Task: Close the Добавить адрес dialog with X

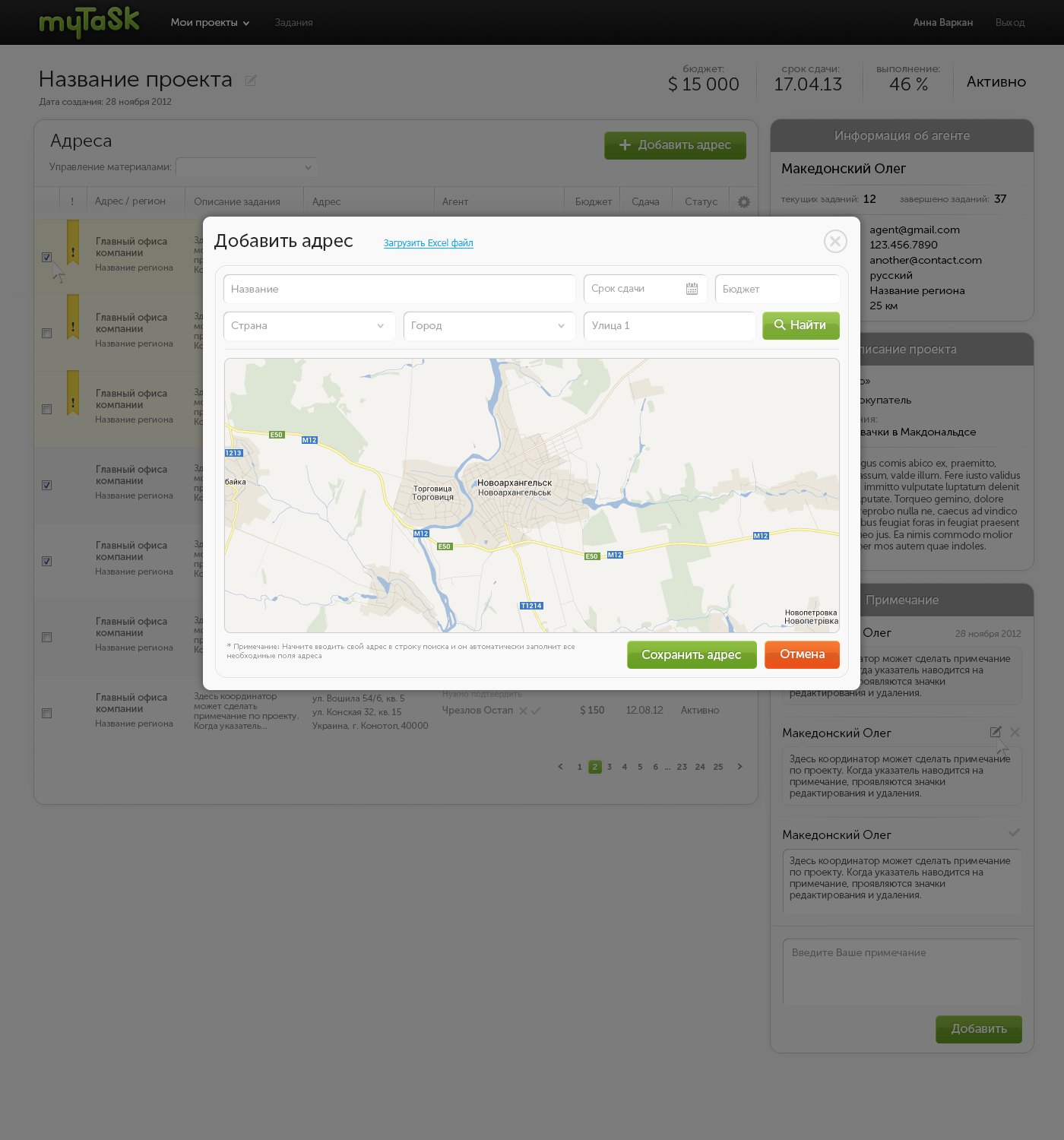Action: [835, 242]
